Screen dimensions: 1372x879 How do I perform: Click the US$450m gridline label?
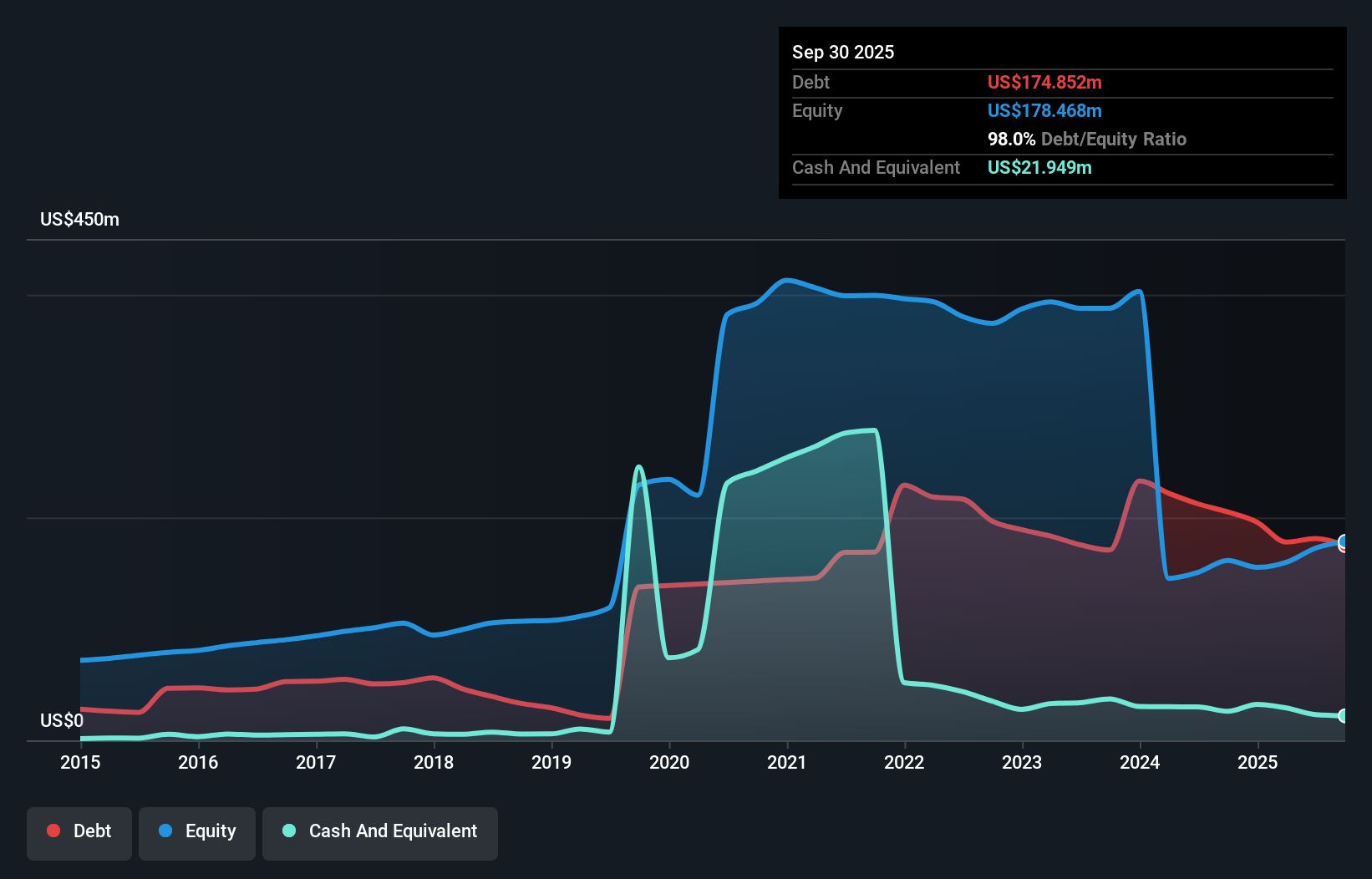click(79, 219)
